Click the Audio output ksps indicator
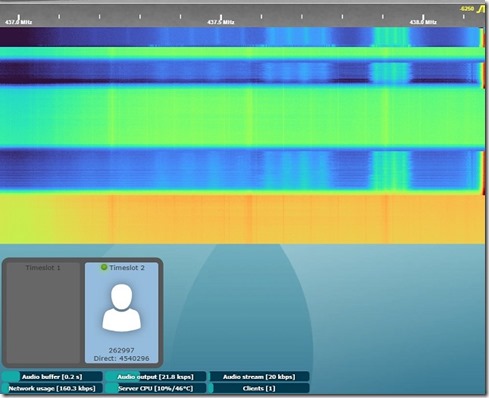Image resolution: width=489 pixels, height=398 pixels. (x=156, y=377)
